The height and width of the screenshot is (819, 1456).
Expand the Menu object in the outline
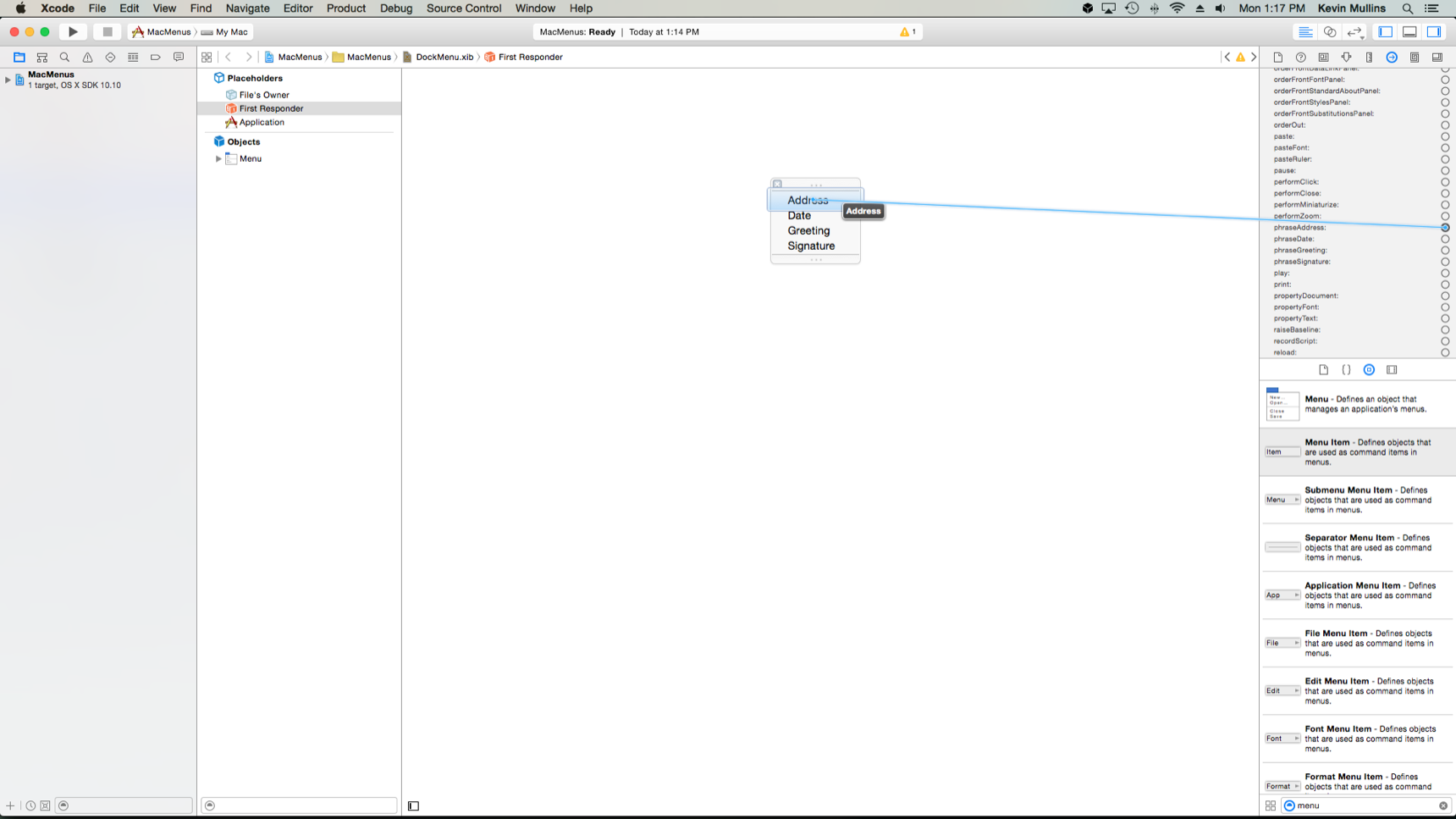pyautogui.click(x=218, y=159)
